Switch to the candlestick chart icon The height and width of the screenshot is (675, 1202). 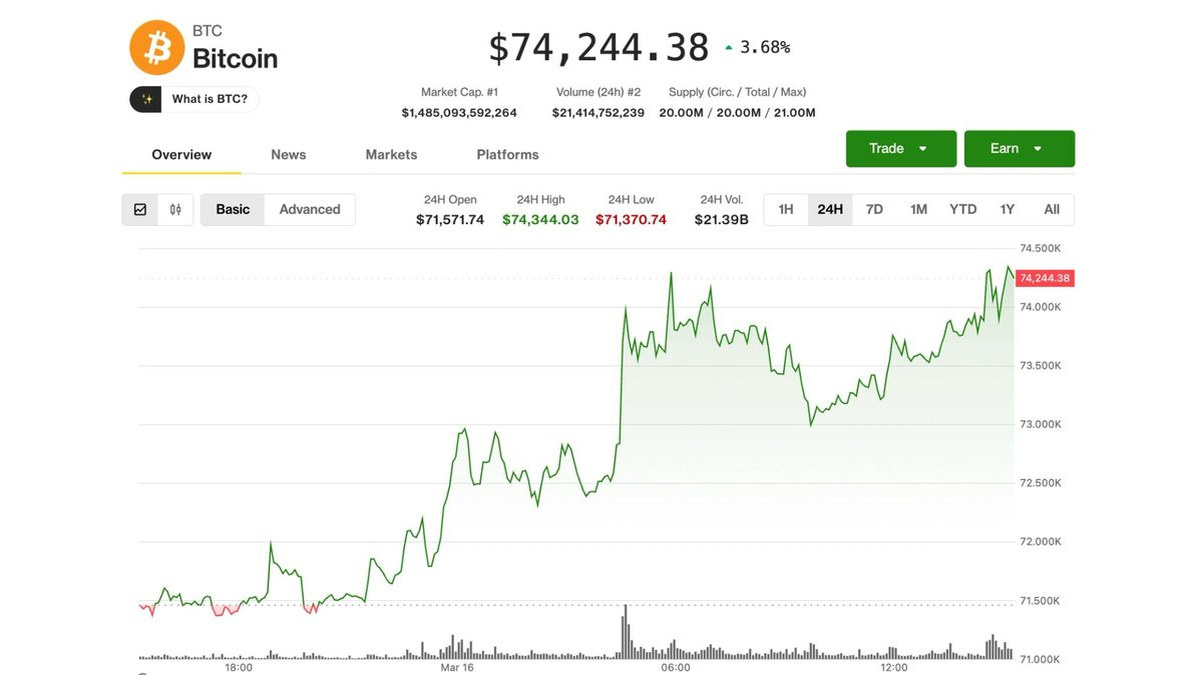176,209
